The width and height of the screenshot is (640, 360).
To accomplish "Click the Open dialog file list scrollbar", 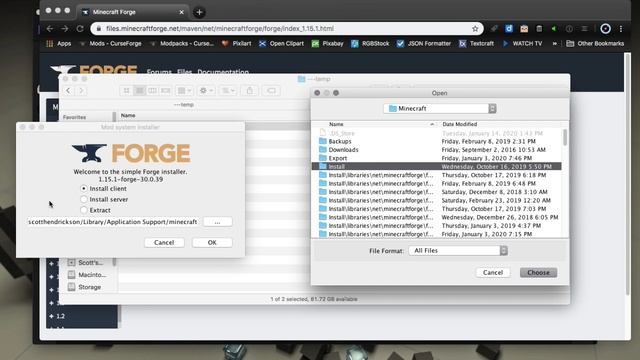I will click(565, 137).
